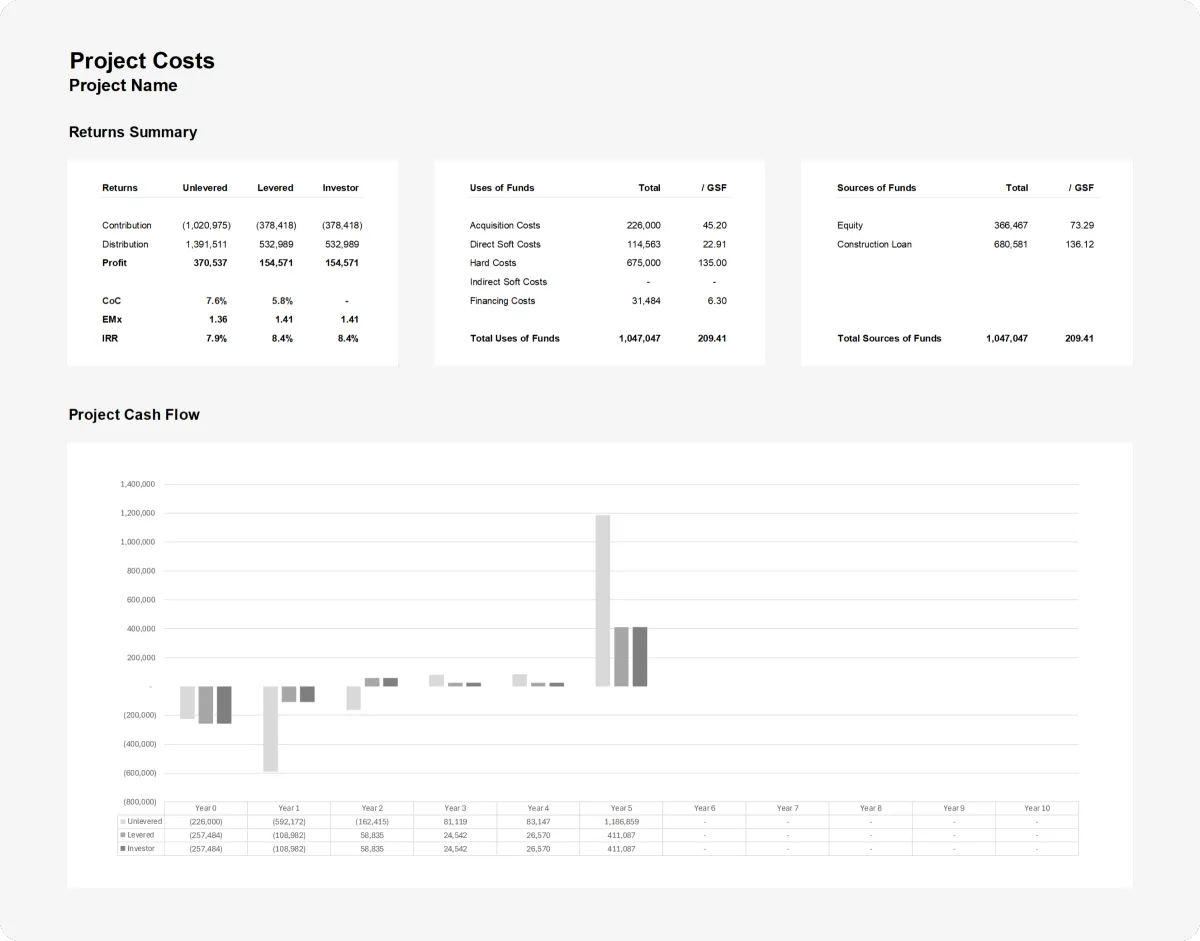Click the "Investor" header in the Returns table
The width and height of the screenshot is (1200, 941).
340,188
